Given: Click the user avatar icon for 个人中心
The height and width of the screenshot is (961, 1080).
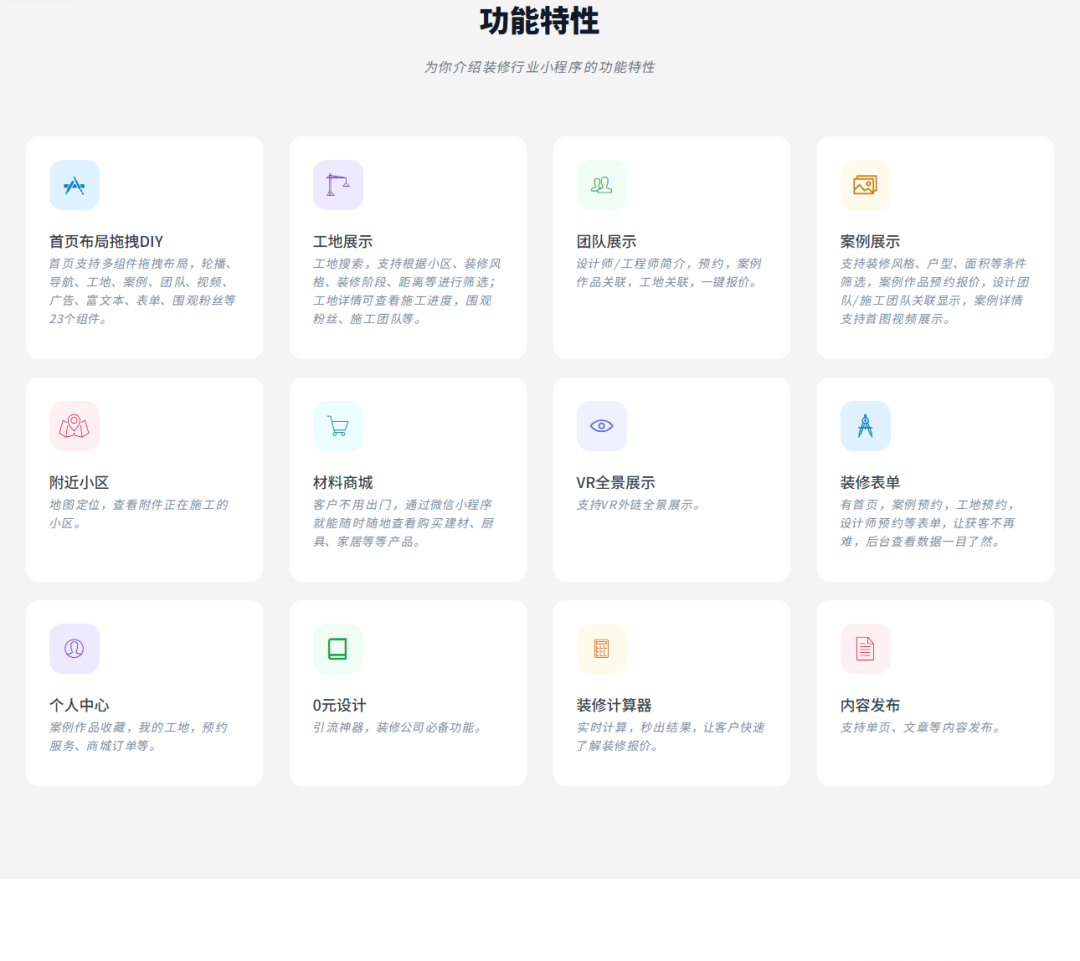Looking at the screenshot, I should click(74, 649).
